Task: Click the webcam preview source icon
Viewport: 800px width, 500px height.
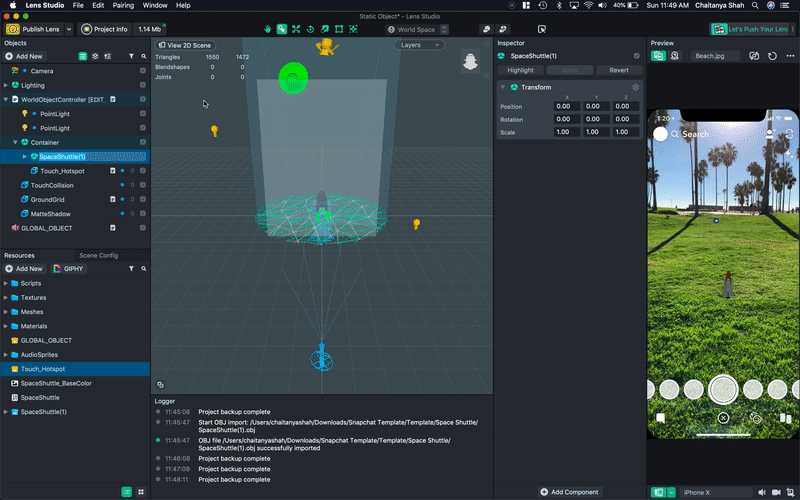Action: tap(675, 56)
